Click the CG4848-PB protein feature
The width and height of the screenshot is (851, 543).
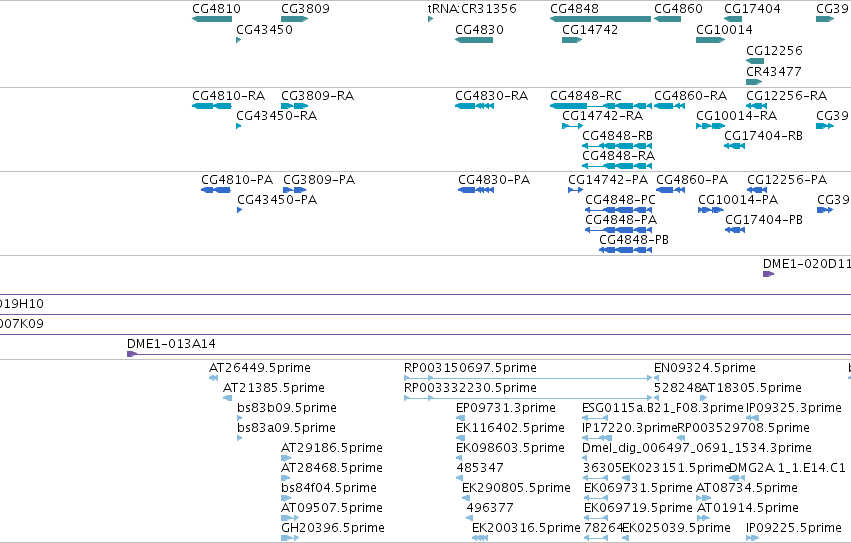coord(626,250)
